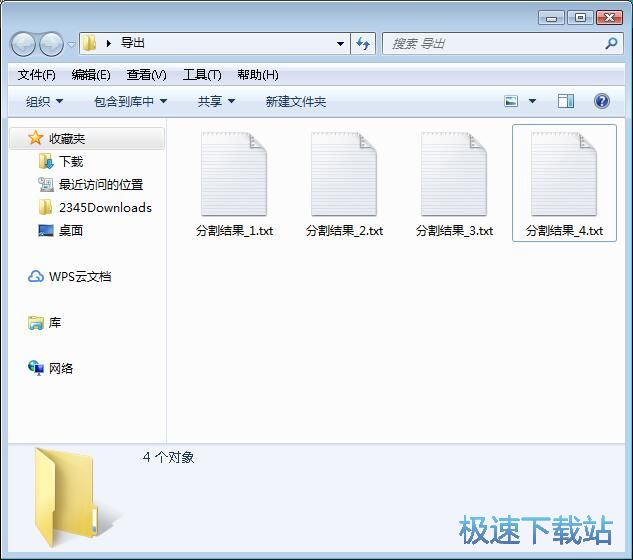The height and width of the screenshot is (560, 633).
Task: Close the 导出 window
Action: point(610,18)
